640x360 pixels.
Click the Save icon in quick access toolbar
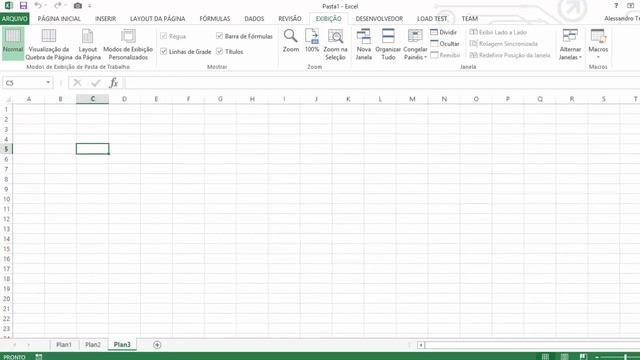coord(23,6)
